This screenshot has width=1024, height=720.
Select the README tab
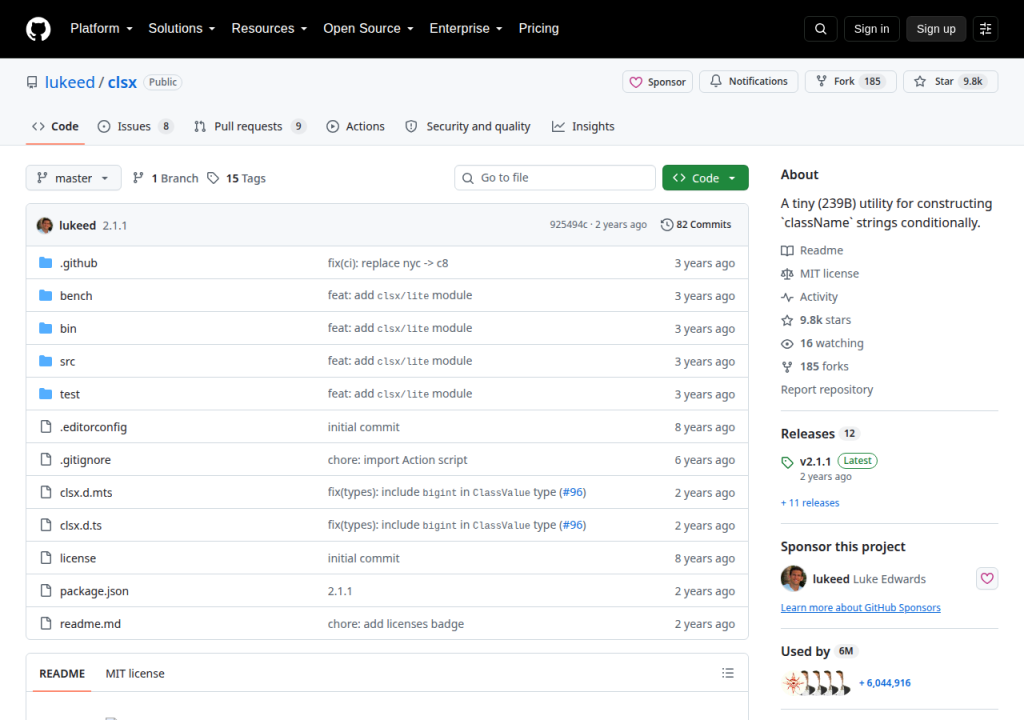coord(62,674)
